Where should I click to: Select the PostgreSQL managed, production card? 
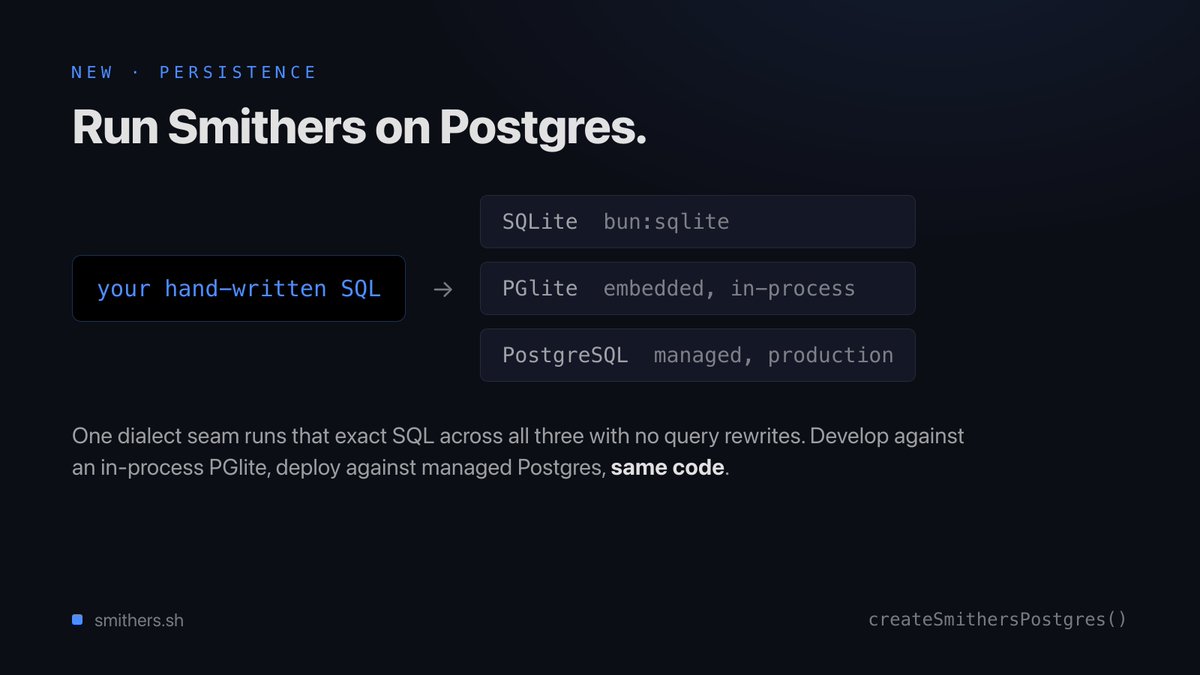698,355
